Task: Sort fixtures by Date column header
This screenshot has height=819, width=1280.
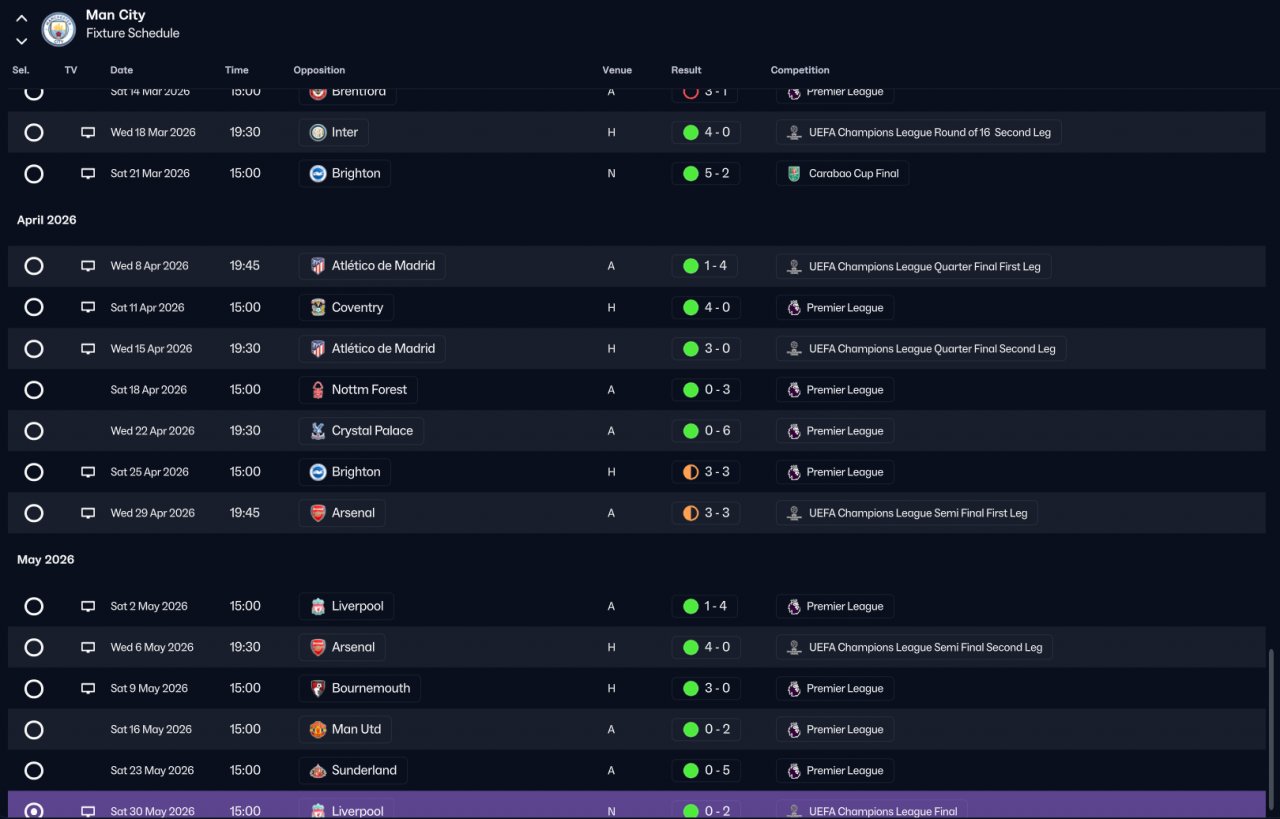Action: [x=121, y=70]
